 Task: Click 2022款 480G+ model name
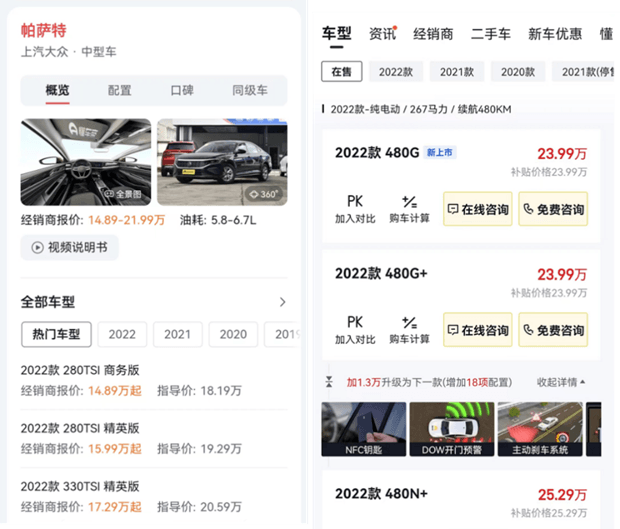click(381, 274)
